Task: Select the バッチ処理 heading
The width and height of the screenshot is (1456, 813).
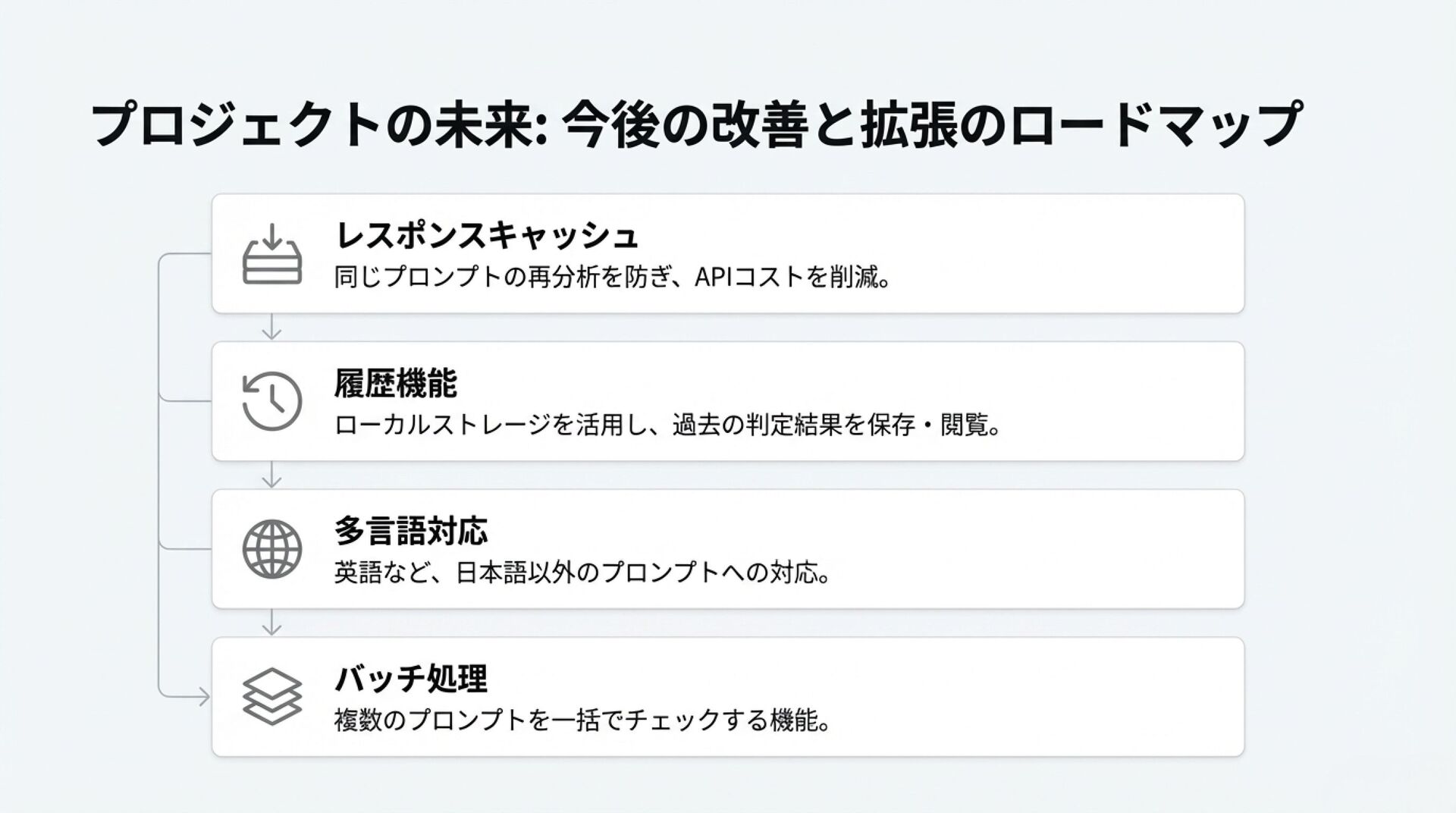Action: click(x=411, y=679)
